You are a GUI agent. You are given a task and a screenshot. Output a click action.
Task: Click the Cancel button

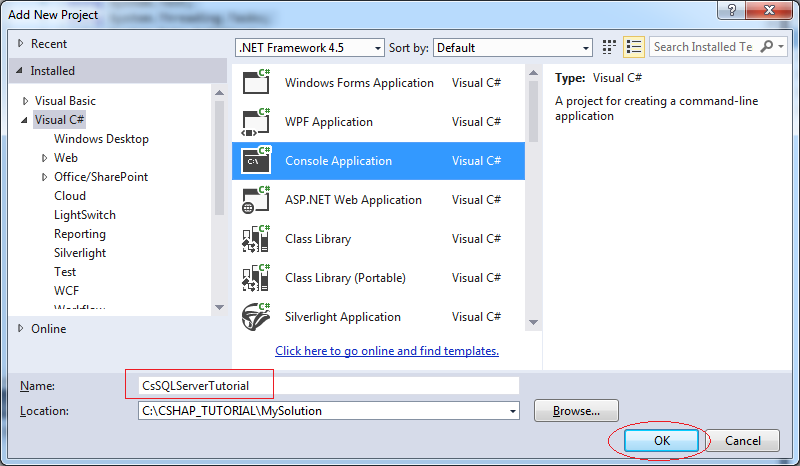[742, 440]
